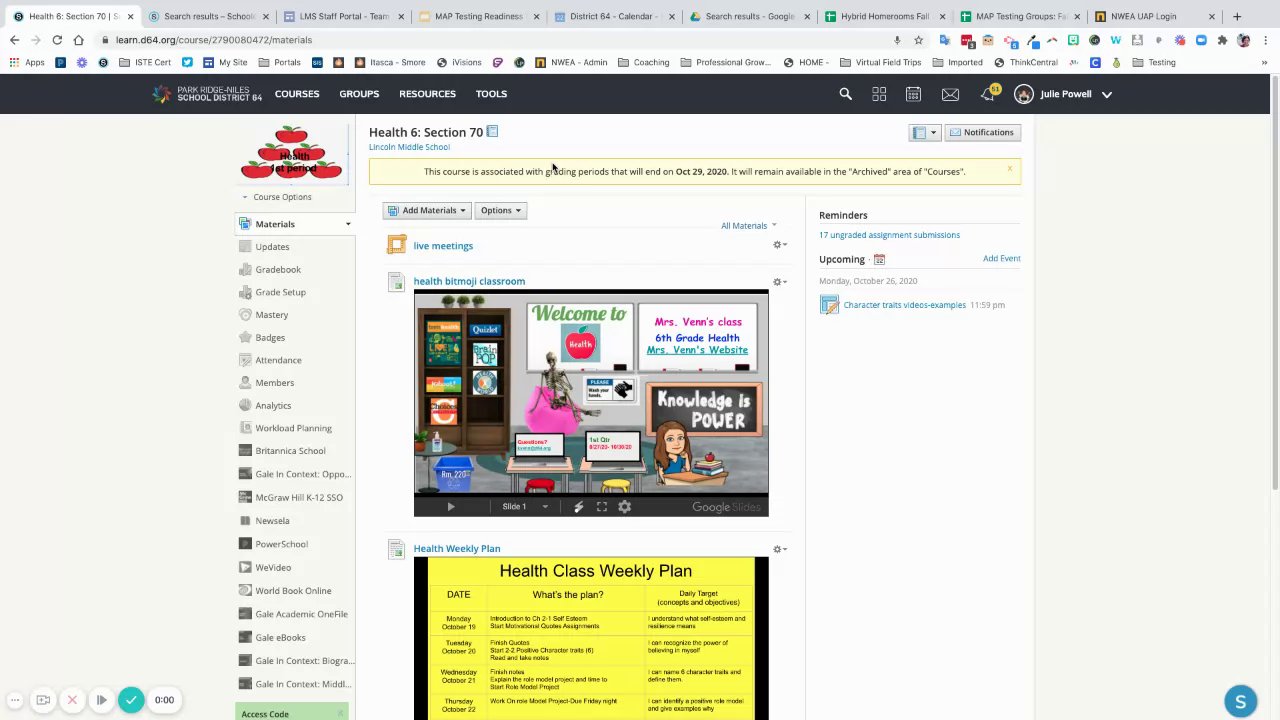Open the RESOURCES menu
1280x720 pixels.
coord(427,94)
